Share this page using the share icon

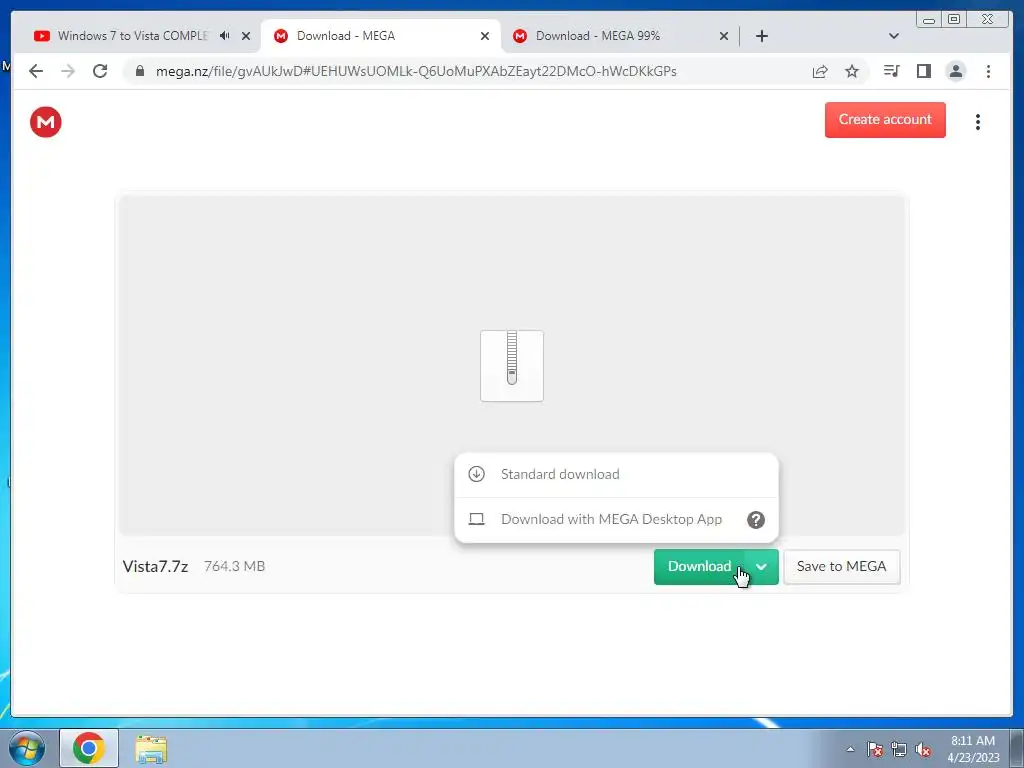pos(820,71)
